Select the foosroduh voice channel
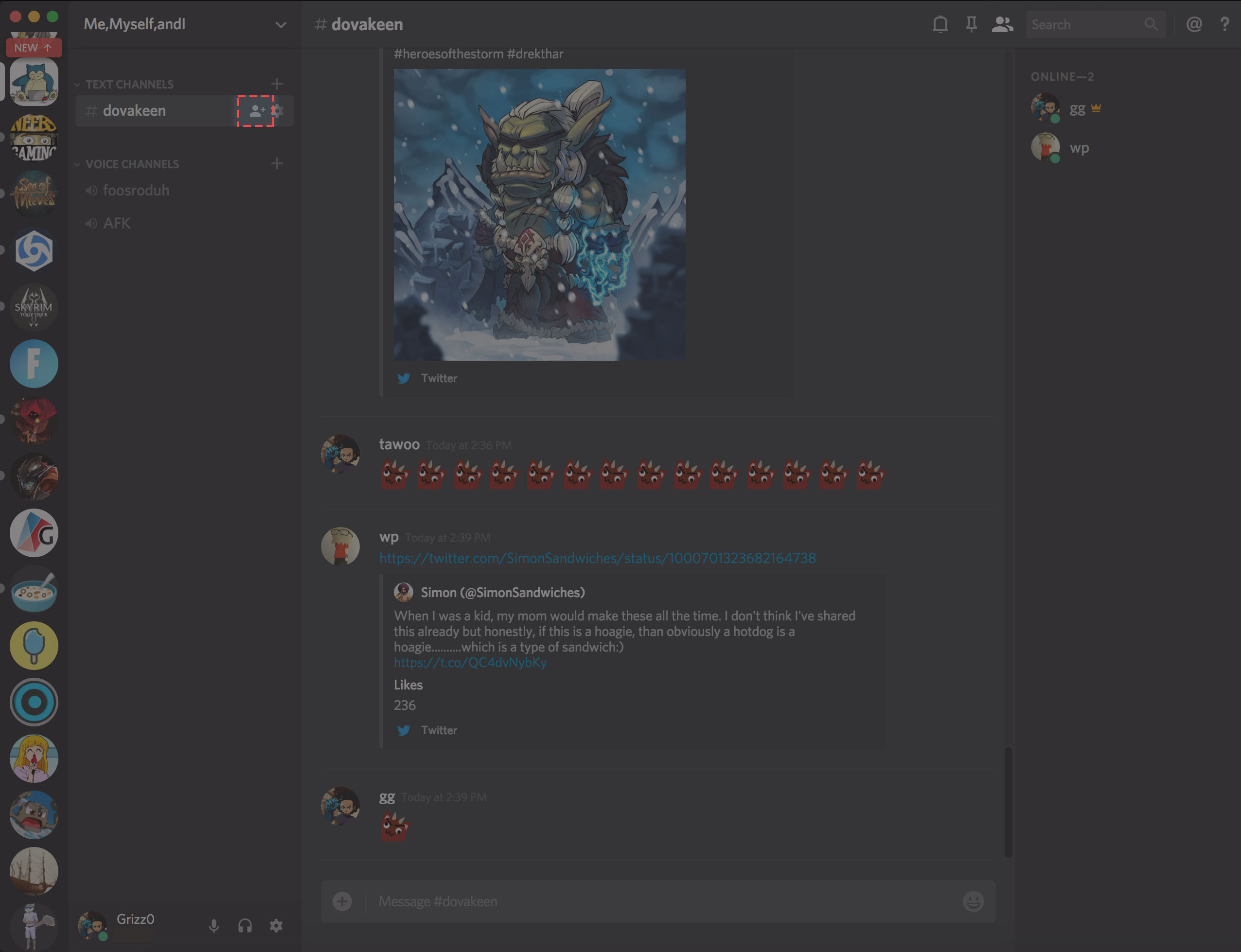1241x952 pixels. coord(136,190)
